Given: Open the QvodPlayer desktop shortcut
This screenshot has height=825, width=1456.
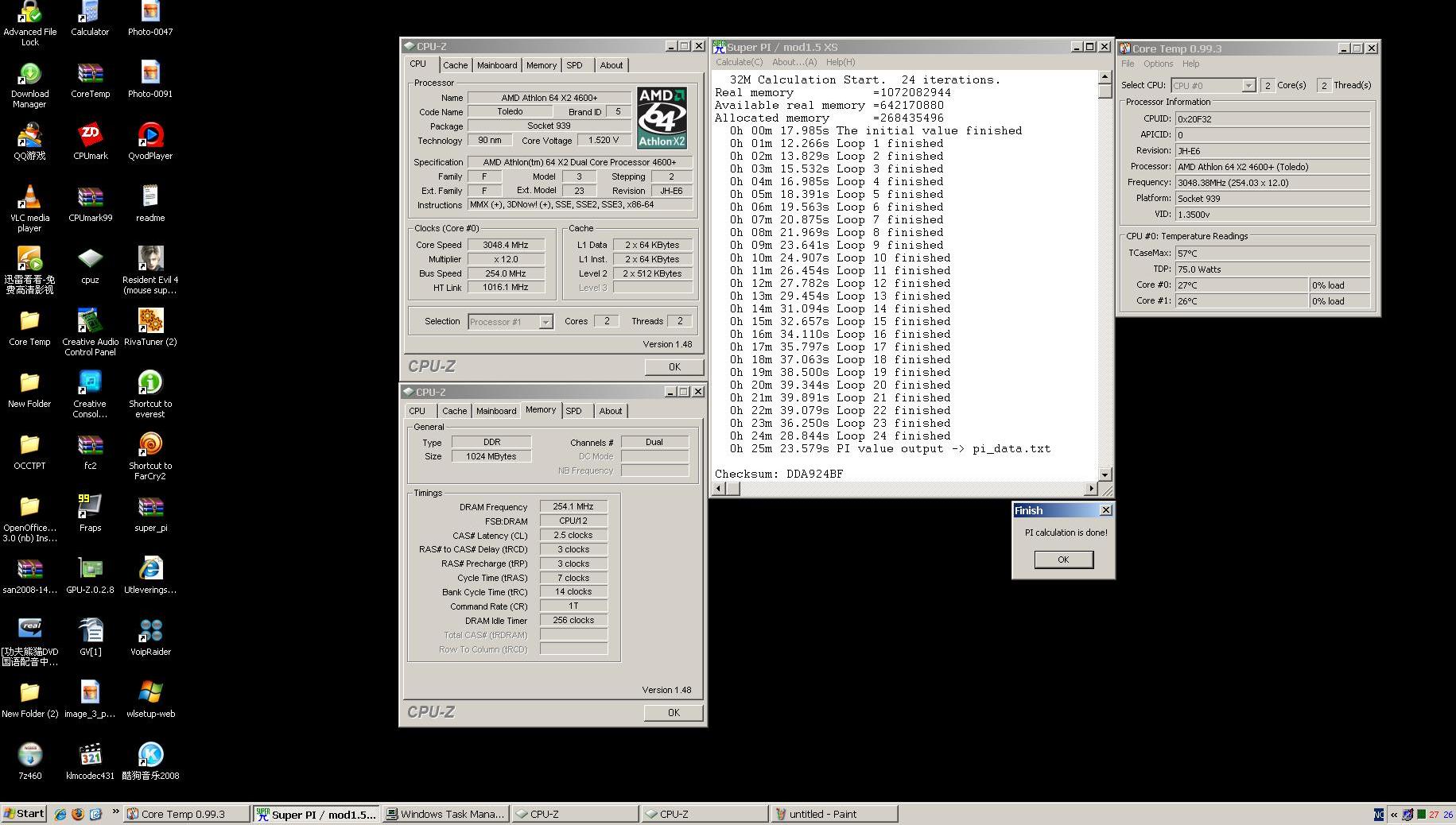Looking at the screenshot, I should [150, 141].
